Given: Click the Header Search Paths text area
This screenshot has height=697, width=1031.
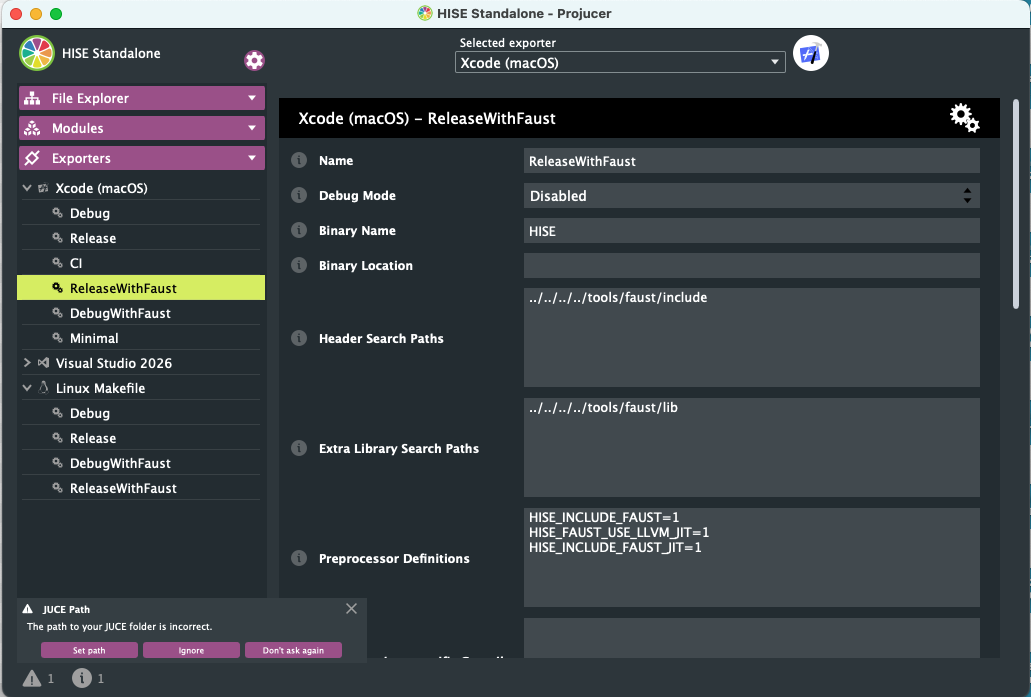Looking at the screenshot, I should (x=752, y=337).
